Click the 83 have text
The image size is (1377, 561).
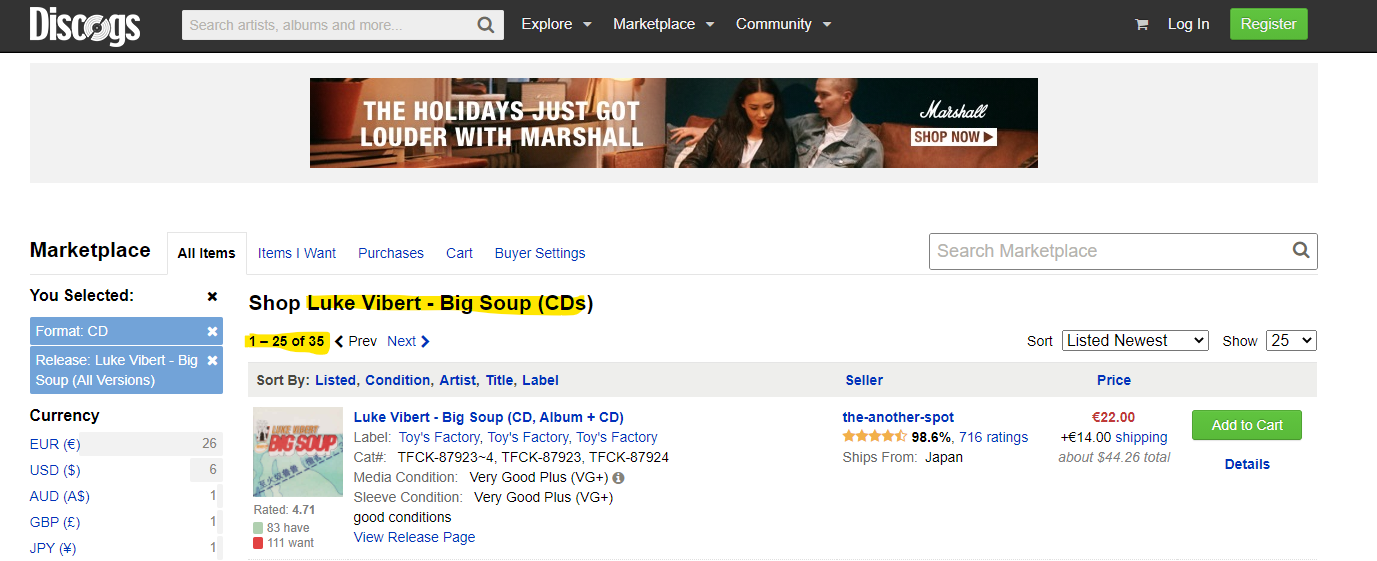(x=288, y=528)
